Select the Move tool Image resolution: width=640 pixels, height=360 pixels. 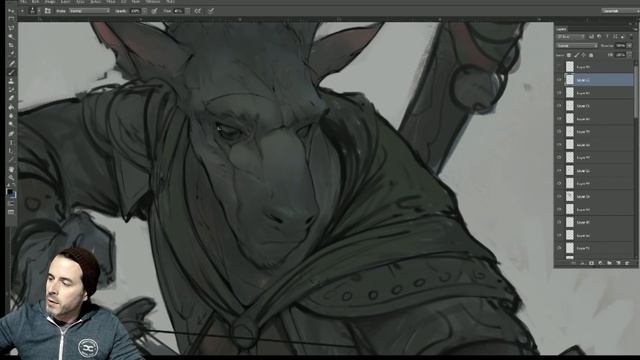click(11, 11)
